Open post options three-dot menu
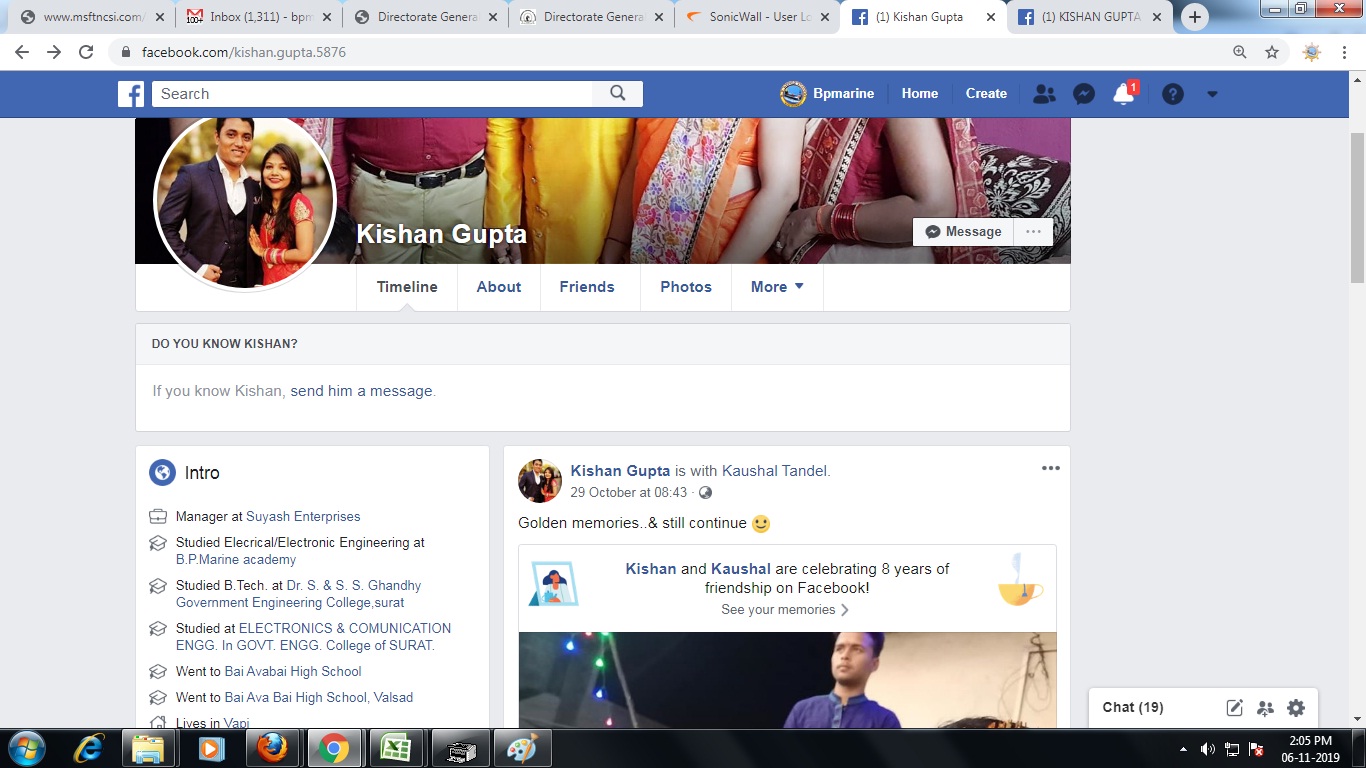 click(x=1050, y=468)
